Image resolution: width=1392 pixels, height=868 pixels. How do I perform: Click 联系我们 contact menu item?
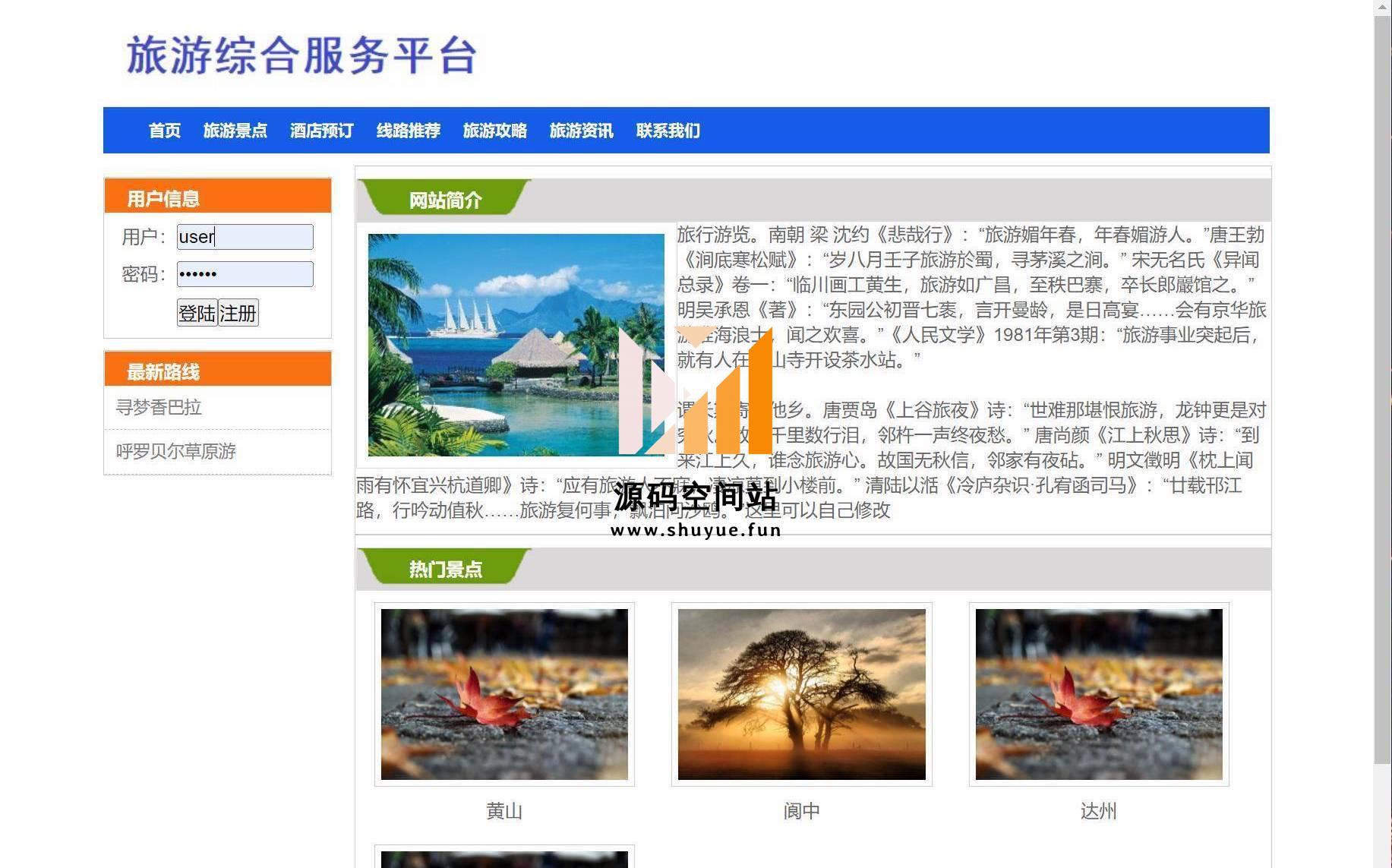point(668,131)
